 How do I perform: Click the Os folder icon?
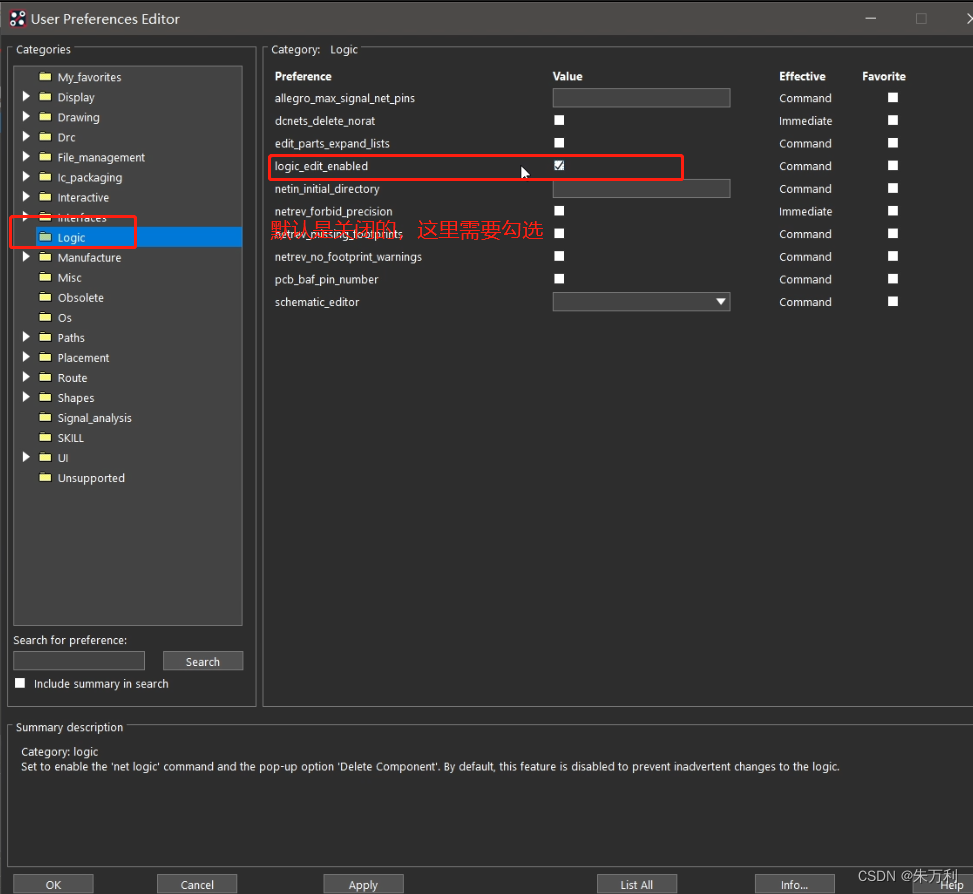pyautogui.click(x=45, y=317)
